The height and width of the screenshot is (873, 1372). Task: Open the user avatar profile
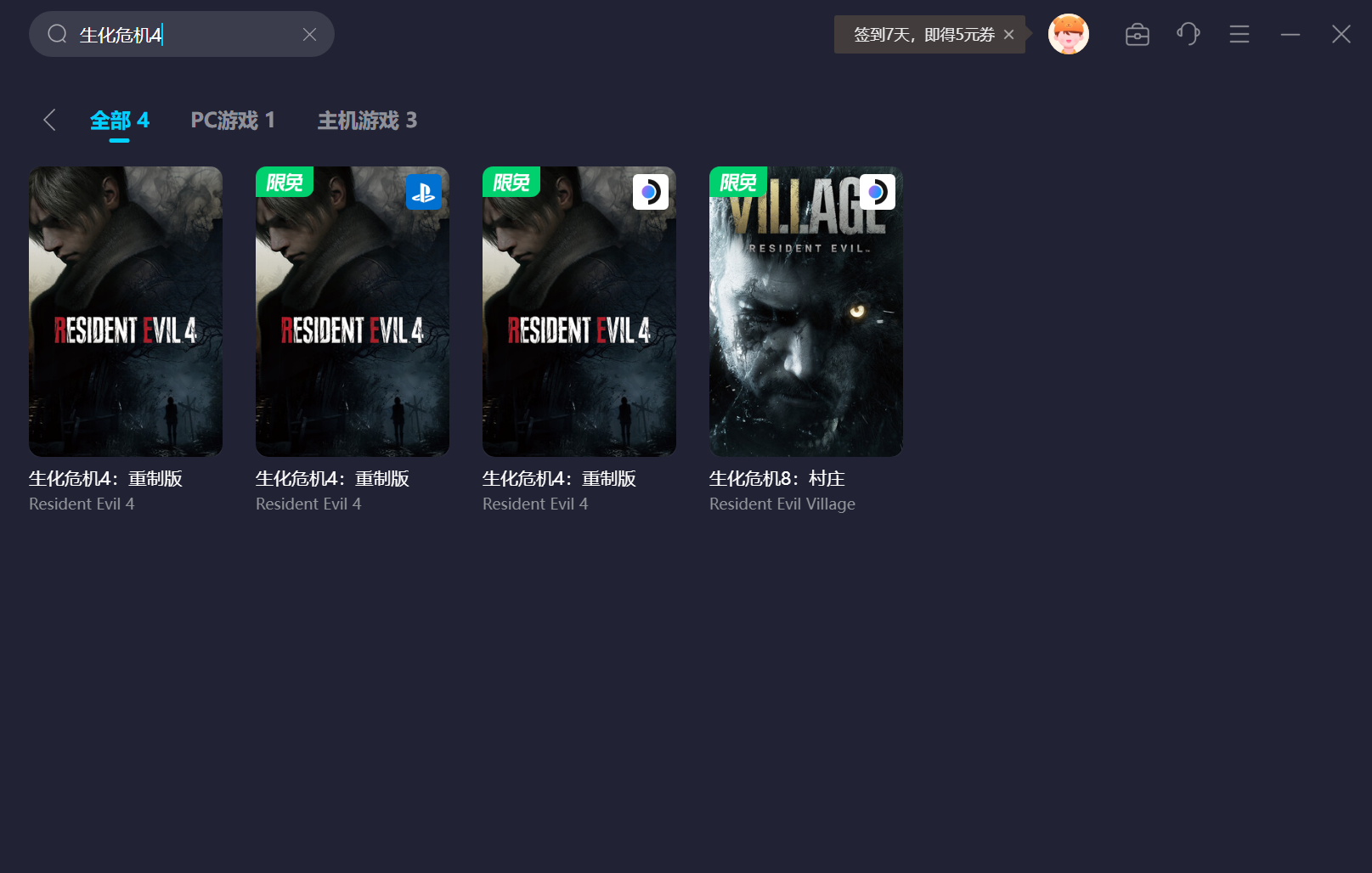click(x=1069, y=34)
